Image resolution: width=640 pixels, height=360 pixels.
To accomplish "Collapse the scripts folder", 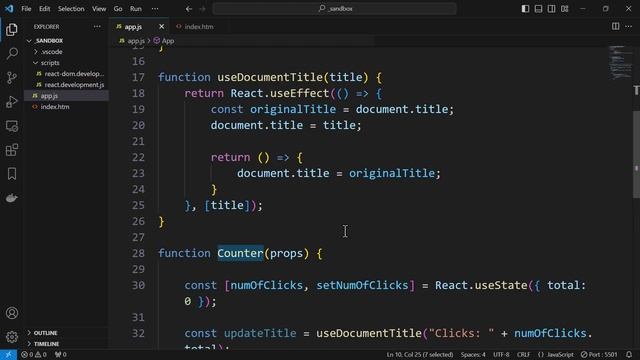I will pyautogui.click(x=50, y=63).
